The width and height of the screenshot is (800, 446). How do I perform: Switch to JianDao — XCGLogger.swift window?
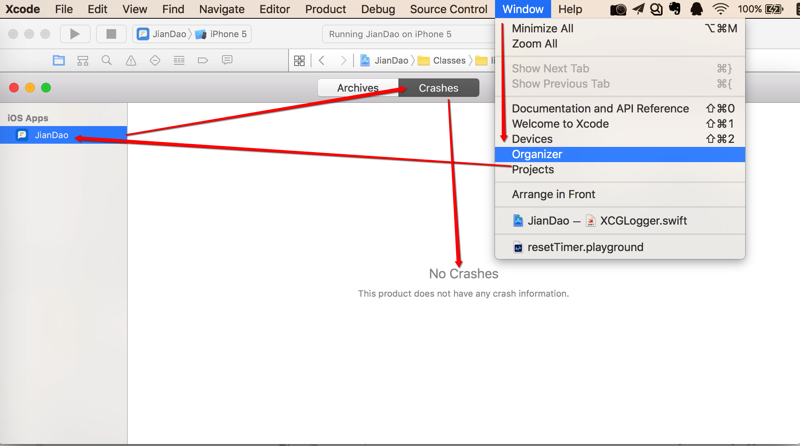[x=620, y=221]
